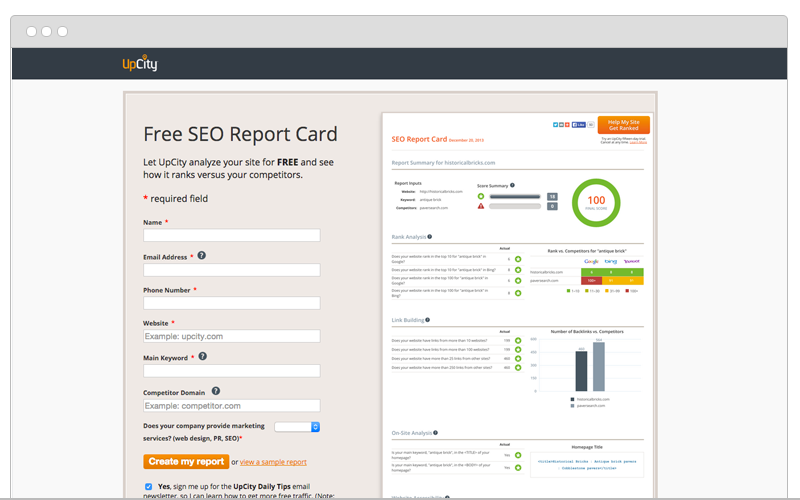Click the dark historicalbricks.com bar in backlinks chart
This screenshot has width=800, height=500.
click(x=581, y=371)
